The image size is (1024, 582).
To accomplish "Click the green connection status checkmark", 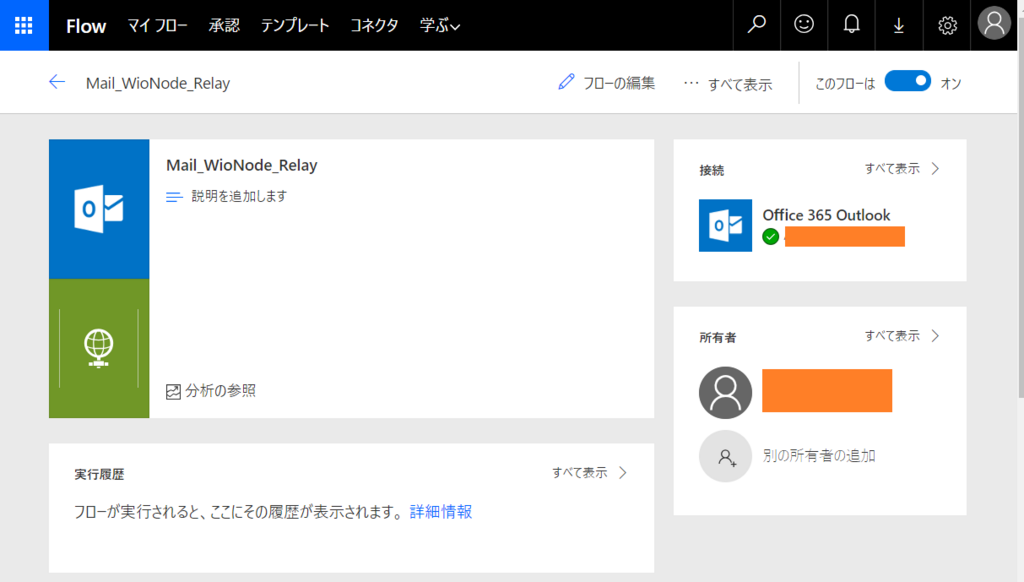I will point(771,236).
